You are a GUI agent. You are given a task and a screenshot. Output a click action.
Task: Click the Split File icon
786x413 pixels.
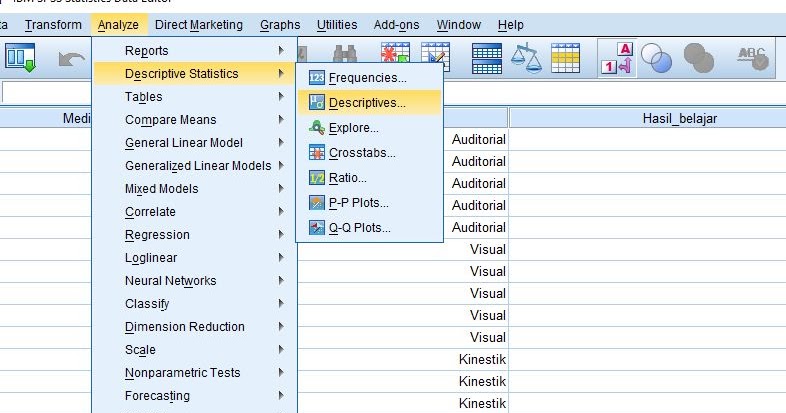[487, 58]
